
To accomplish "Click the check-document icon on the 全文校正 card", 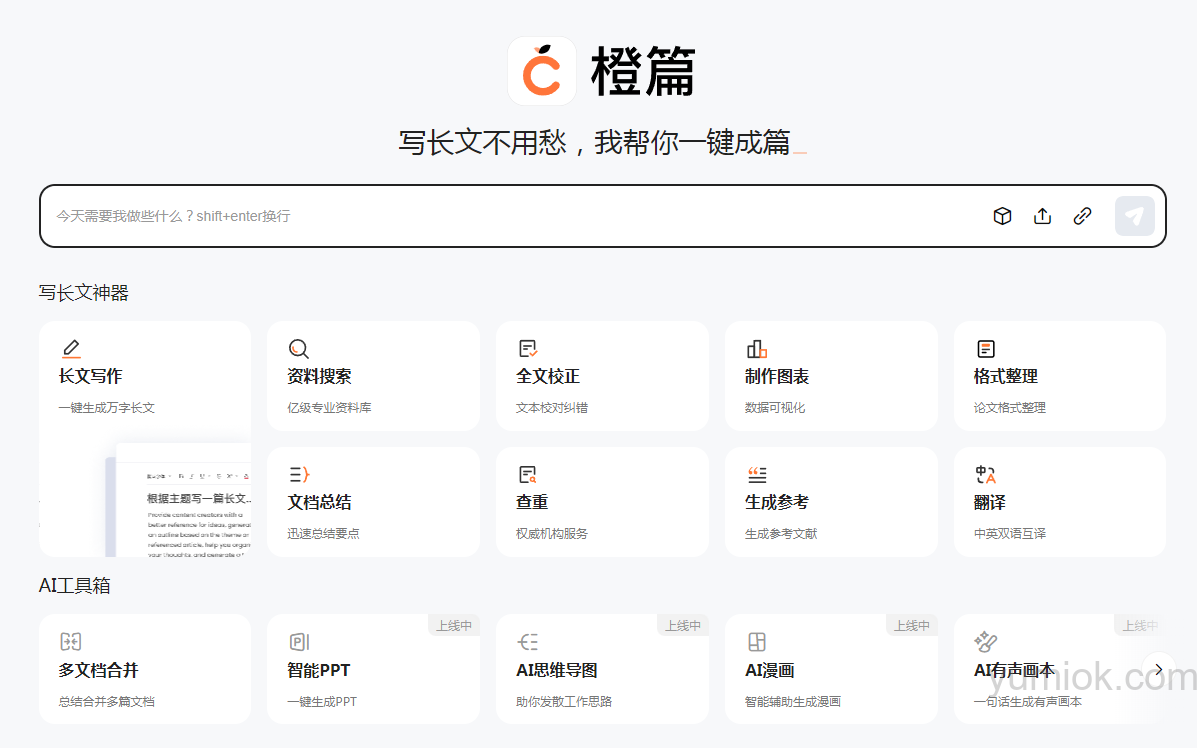I will pos(528,349).
